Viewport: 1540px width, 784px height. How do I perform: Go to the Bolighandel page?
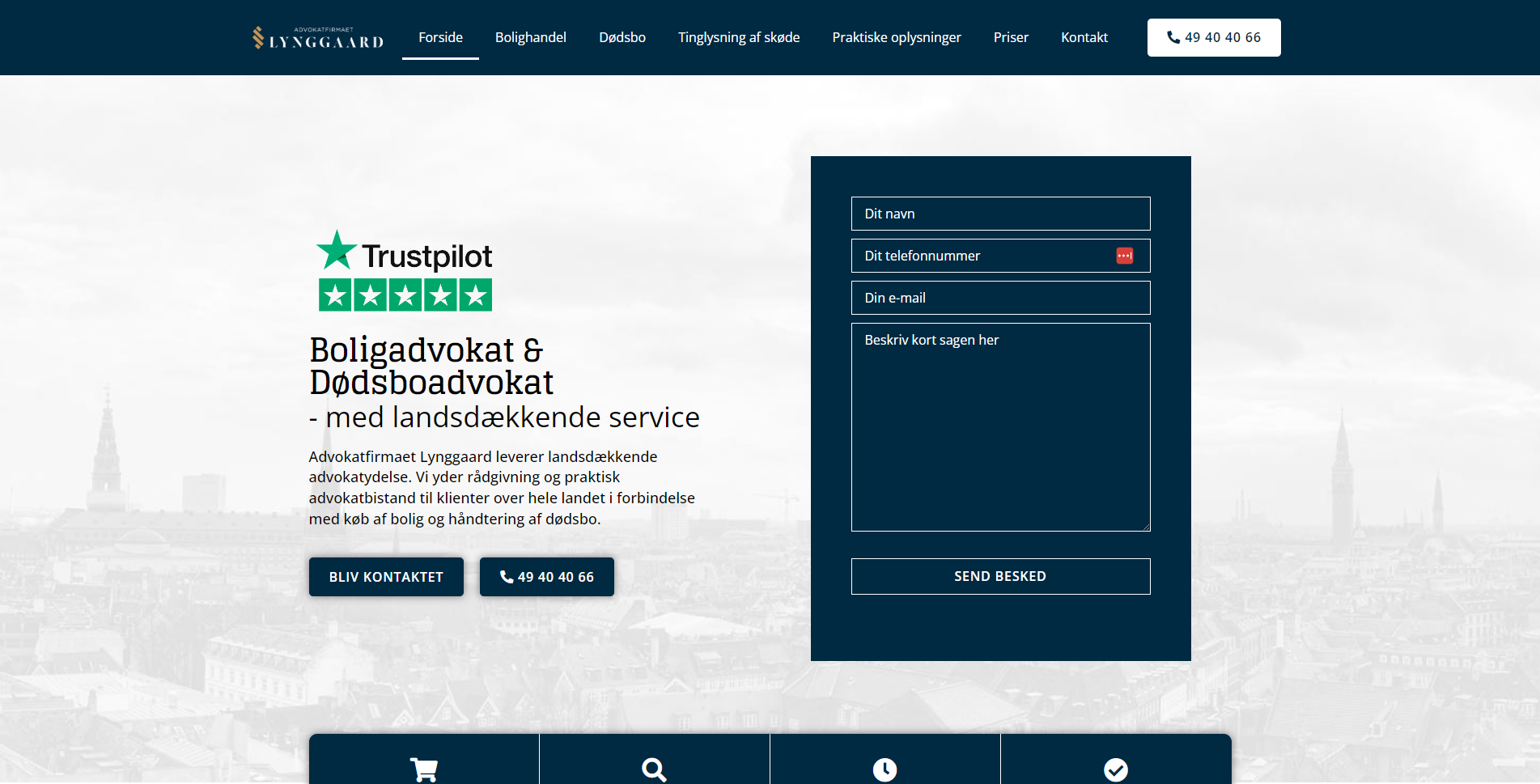530,37
